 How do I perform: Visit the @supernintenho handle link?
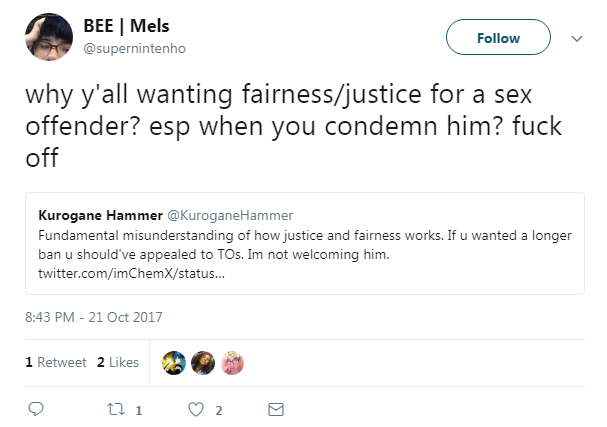(134, 48)
